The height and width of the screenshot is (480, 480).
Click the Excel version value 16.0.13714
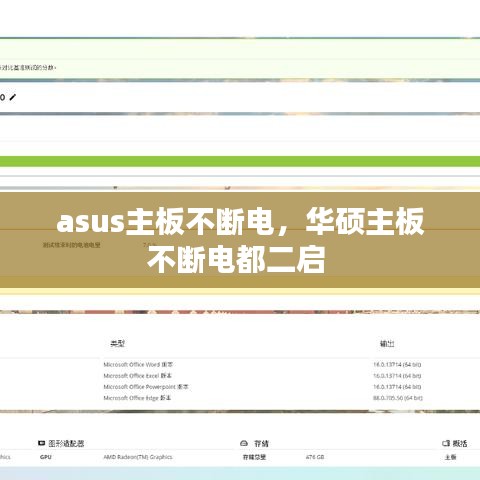tap(397, 376)
